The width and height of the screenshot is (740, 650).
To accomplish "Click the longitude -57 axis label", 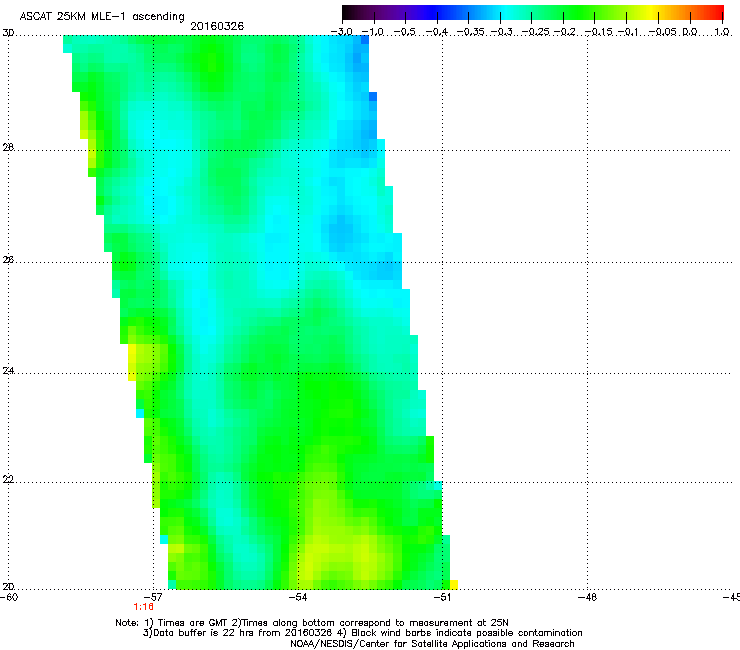I will tap(153, 597).
